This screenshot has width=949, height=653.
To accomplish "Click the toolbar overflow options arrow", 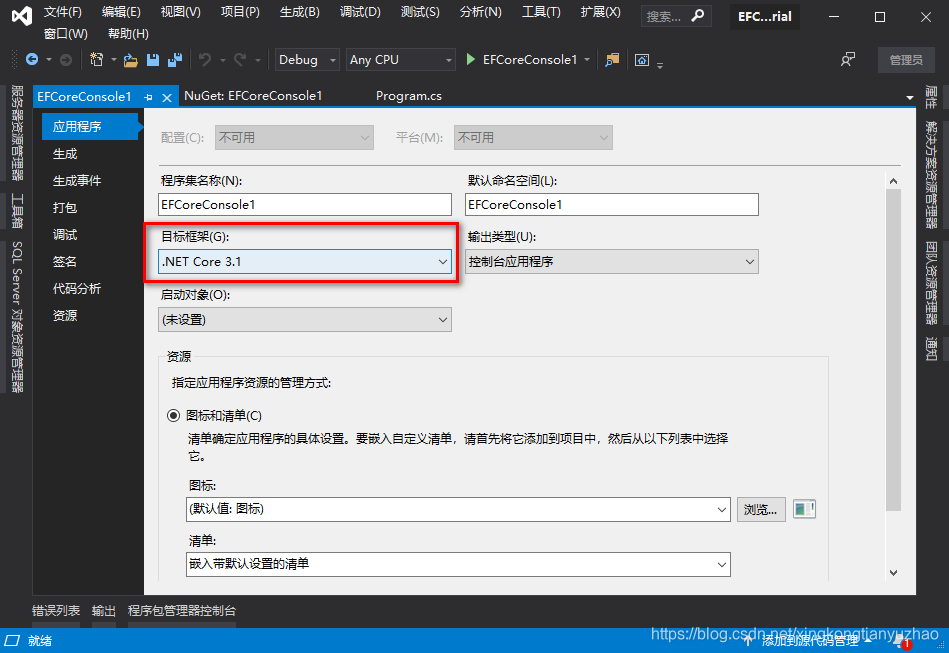I will (660, 64).
